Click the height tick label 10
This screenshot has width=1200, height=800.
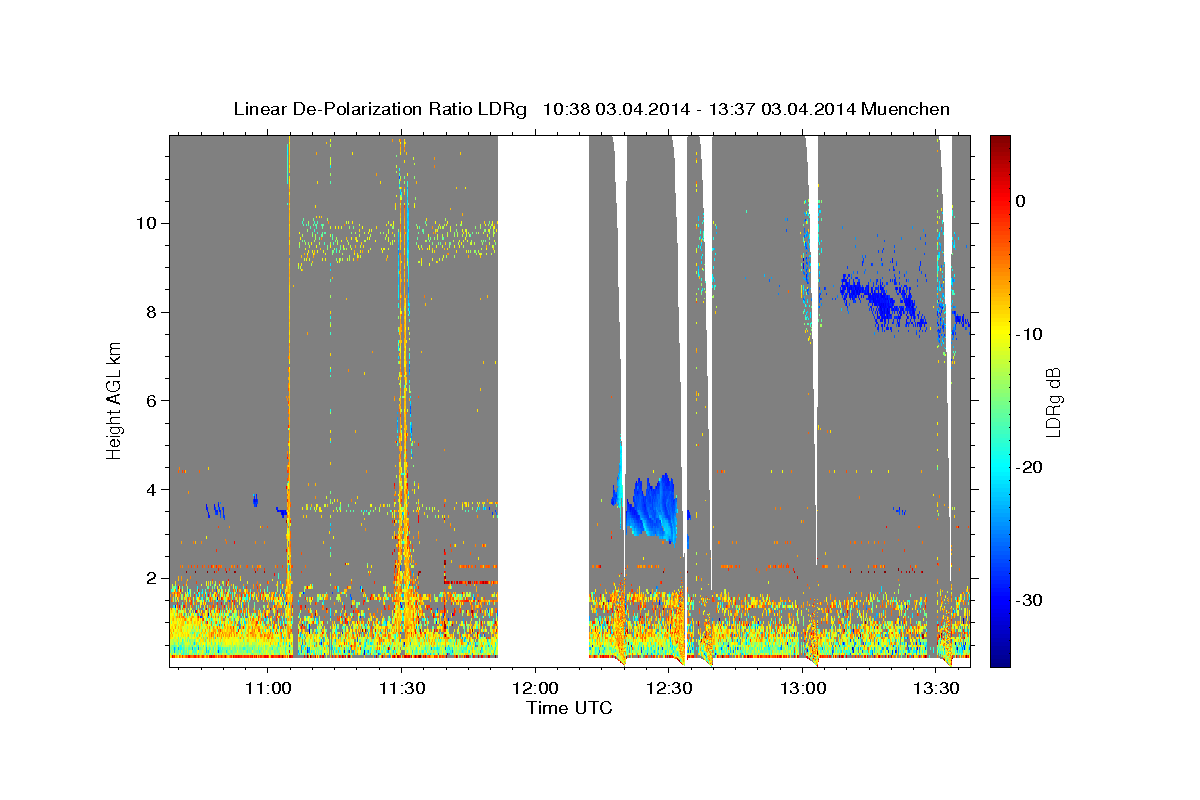pyautogui.click(x=146, y=223)
